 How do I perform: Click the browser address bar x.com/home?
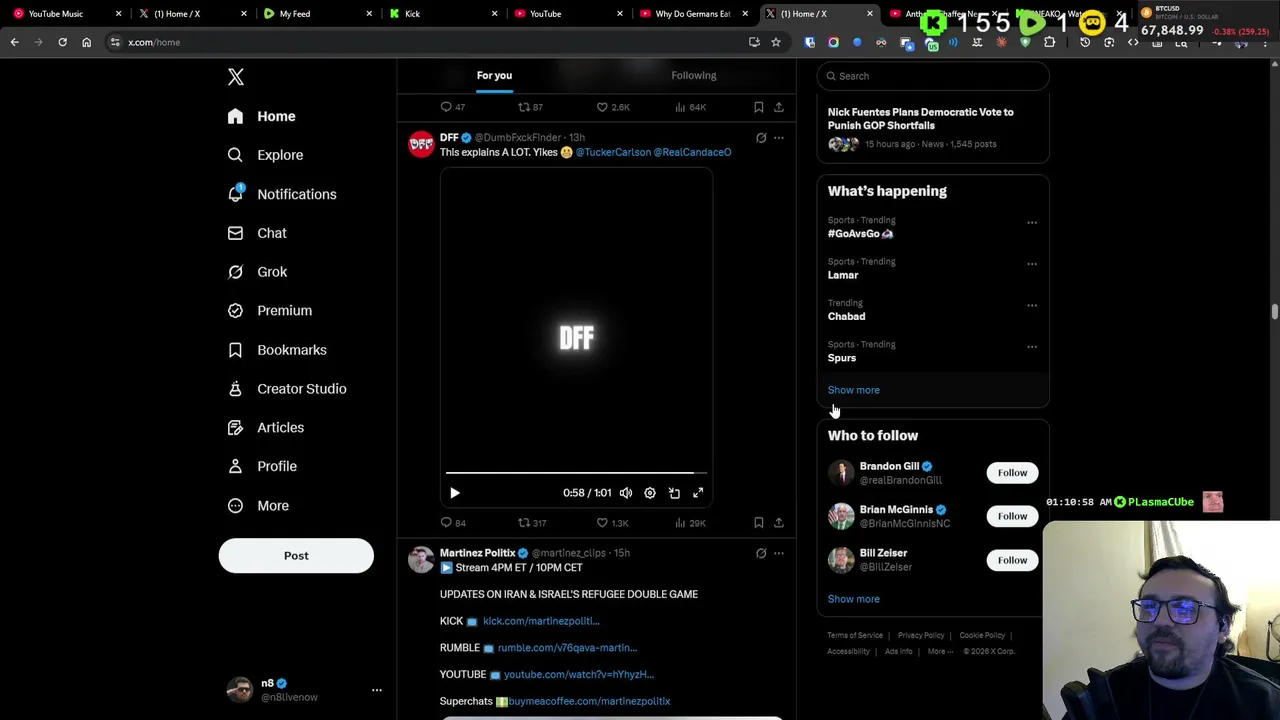pyautogui.click(x=430, y=42)
